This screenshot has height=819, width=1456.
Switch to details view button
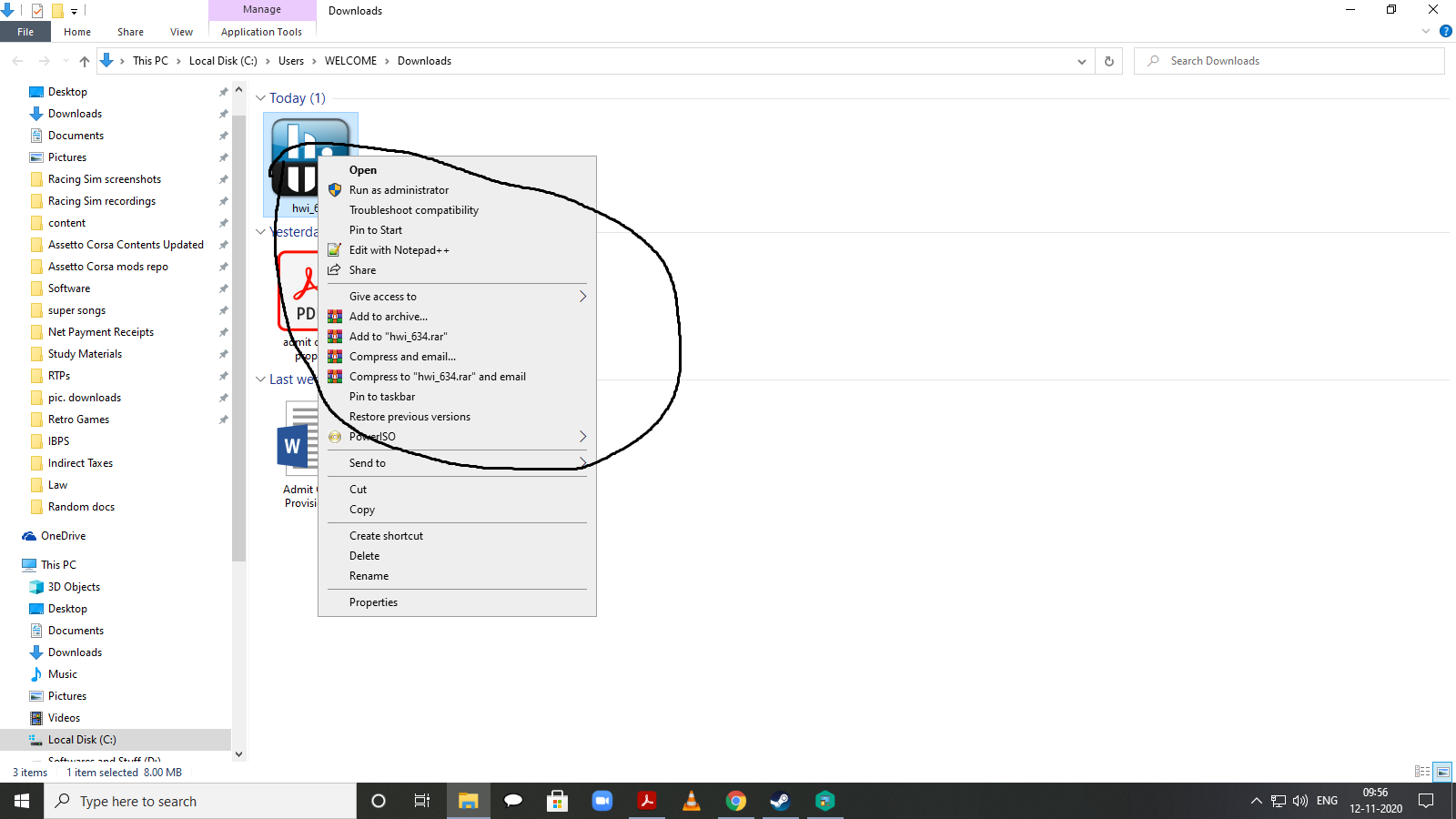point(1422,772)
